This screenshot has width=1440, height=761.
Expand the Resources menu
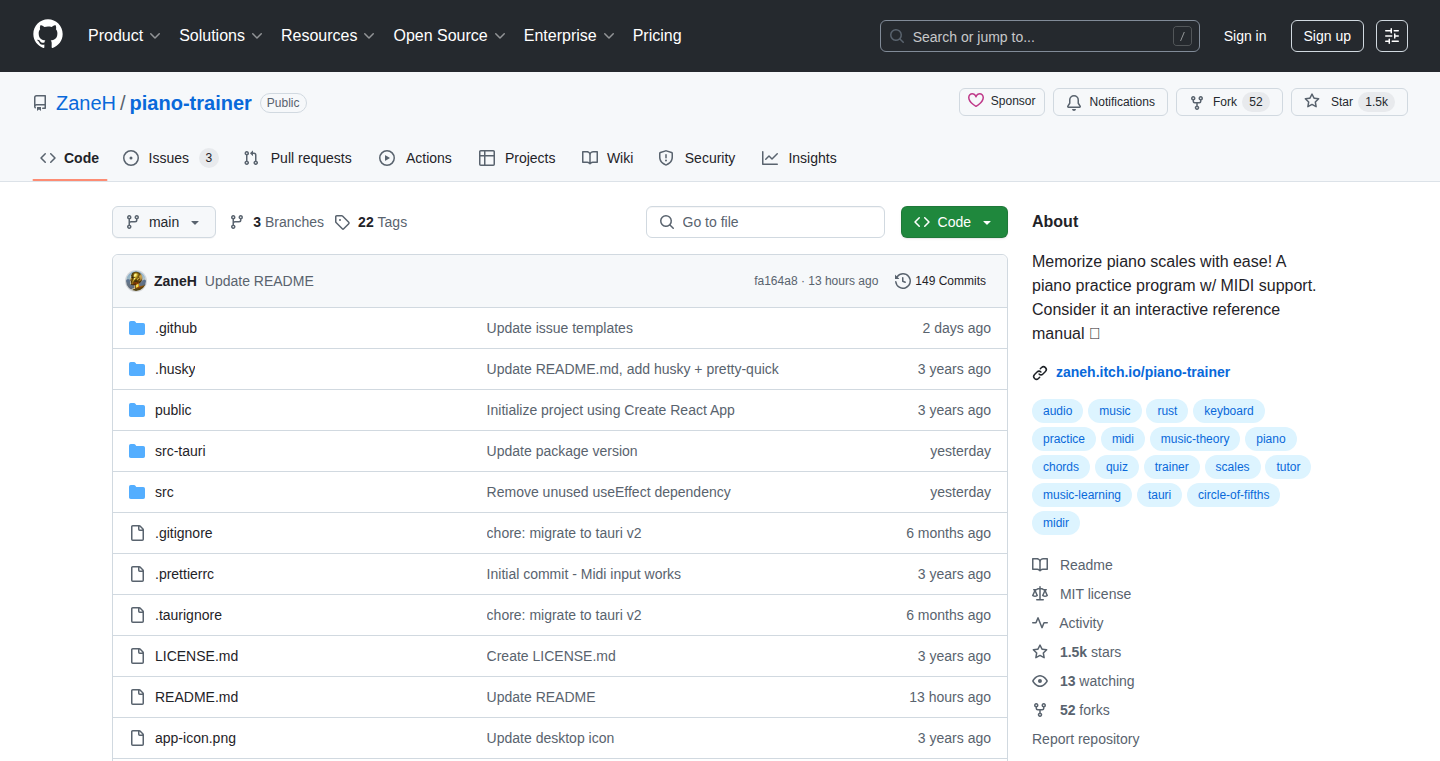328,35
